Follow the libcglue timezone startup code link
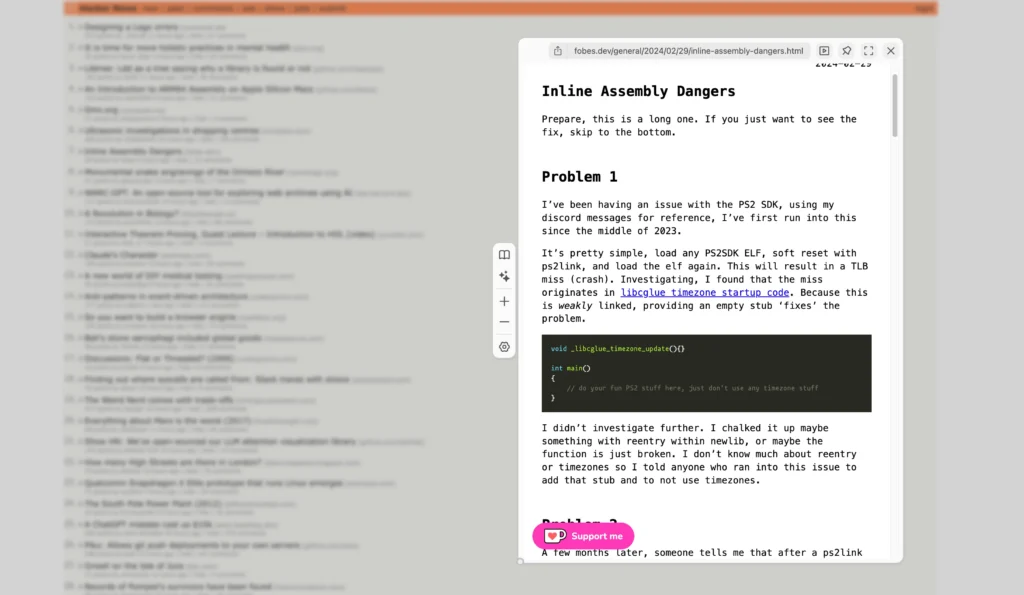 [x=705, y=292]
